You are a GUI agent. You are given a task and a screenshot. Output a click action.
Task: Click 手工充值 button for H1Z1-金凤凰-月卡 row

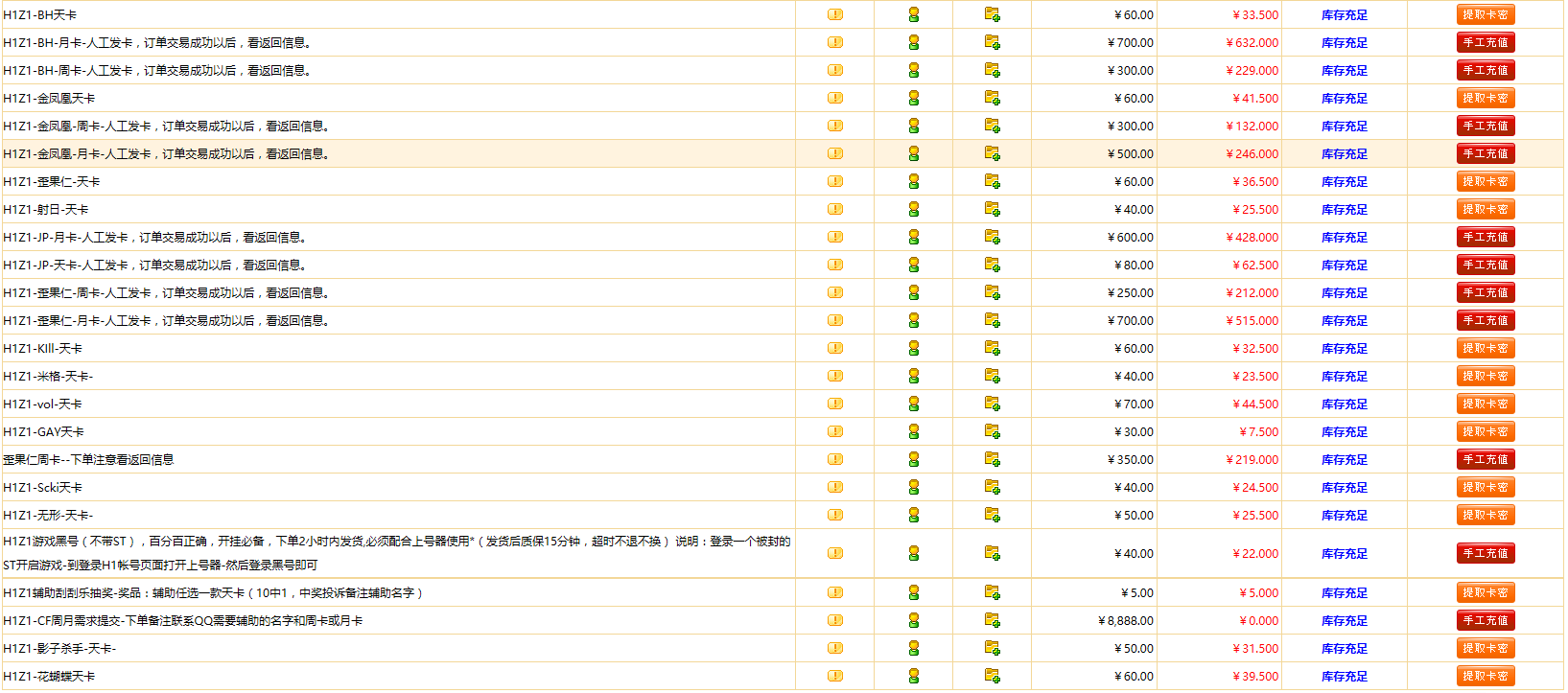click(1486, 153)
